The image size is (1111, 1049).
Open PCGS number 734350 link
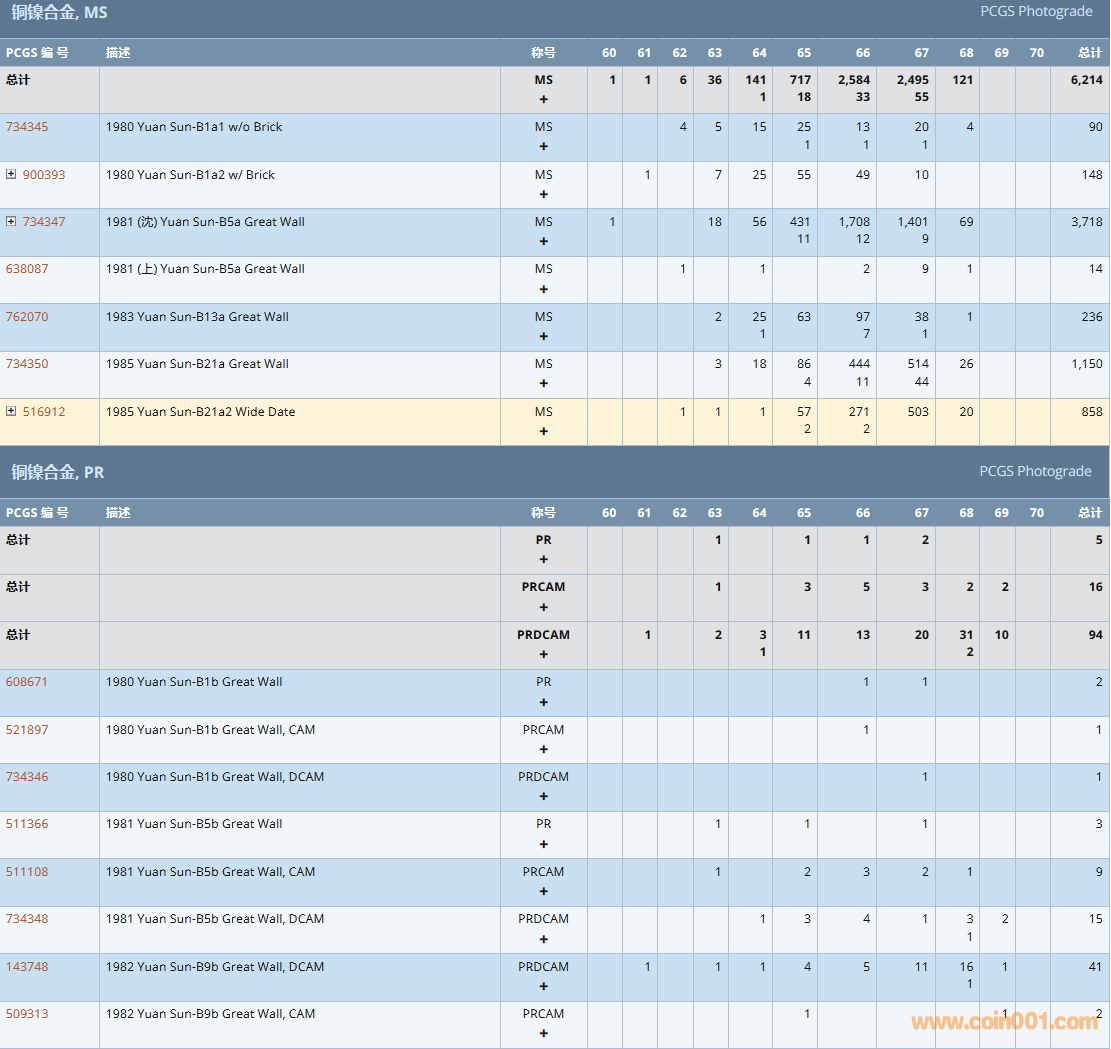(x=27, y=364)
